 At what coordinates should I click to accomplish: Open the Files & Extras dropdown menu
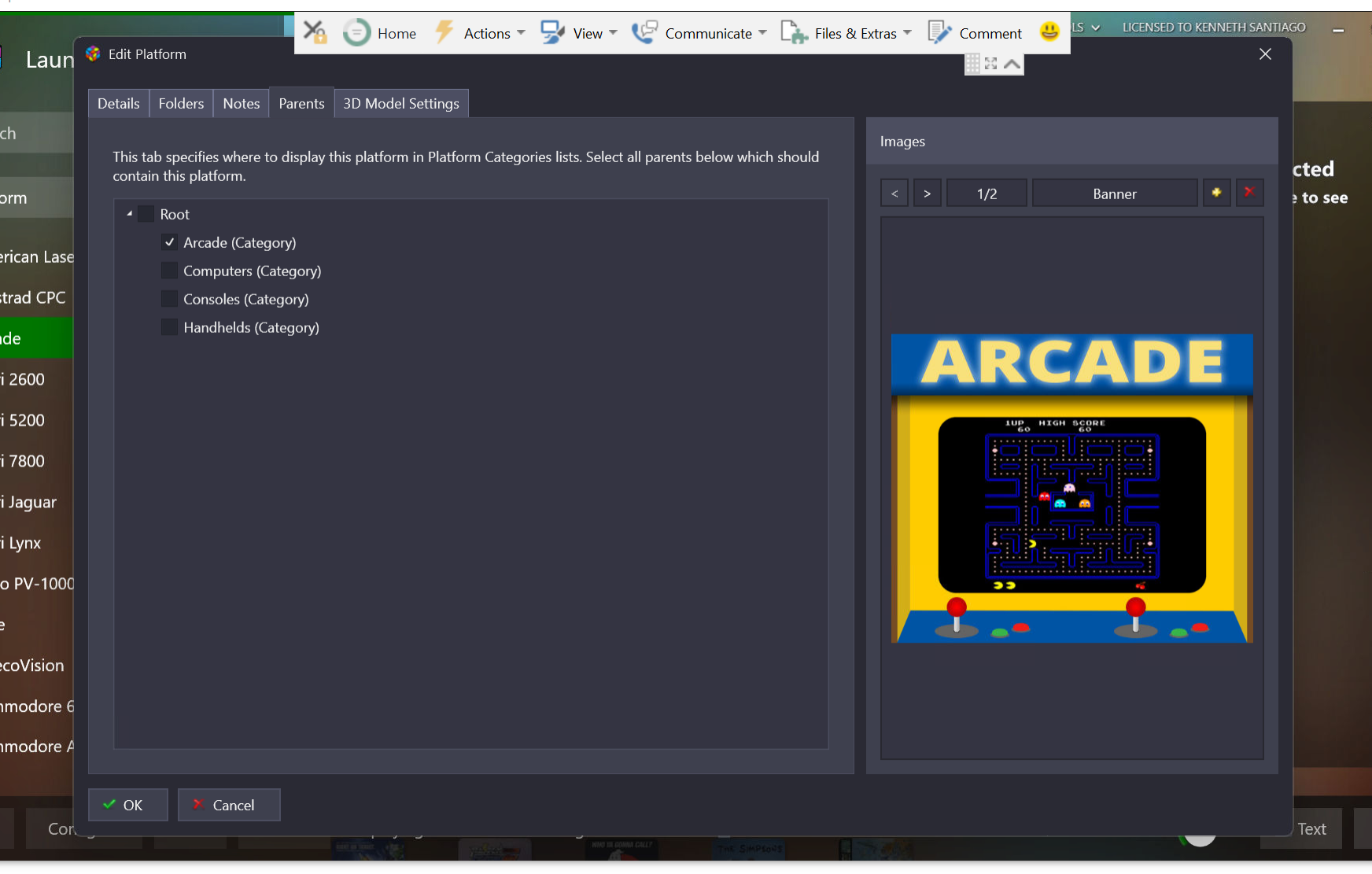pos(907,33)
